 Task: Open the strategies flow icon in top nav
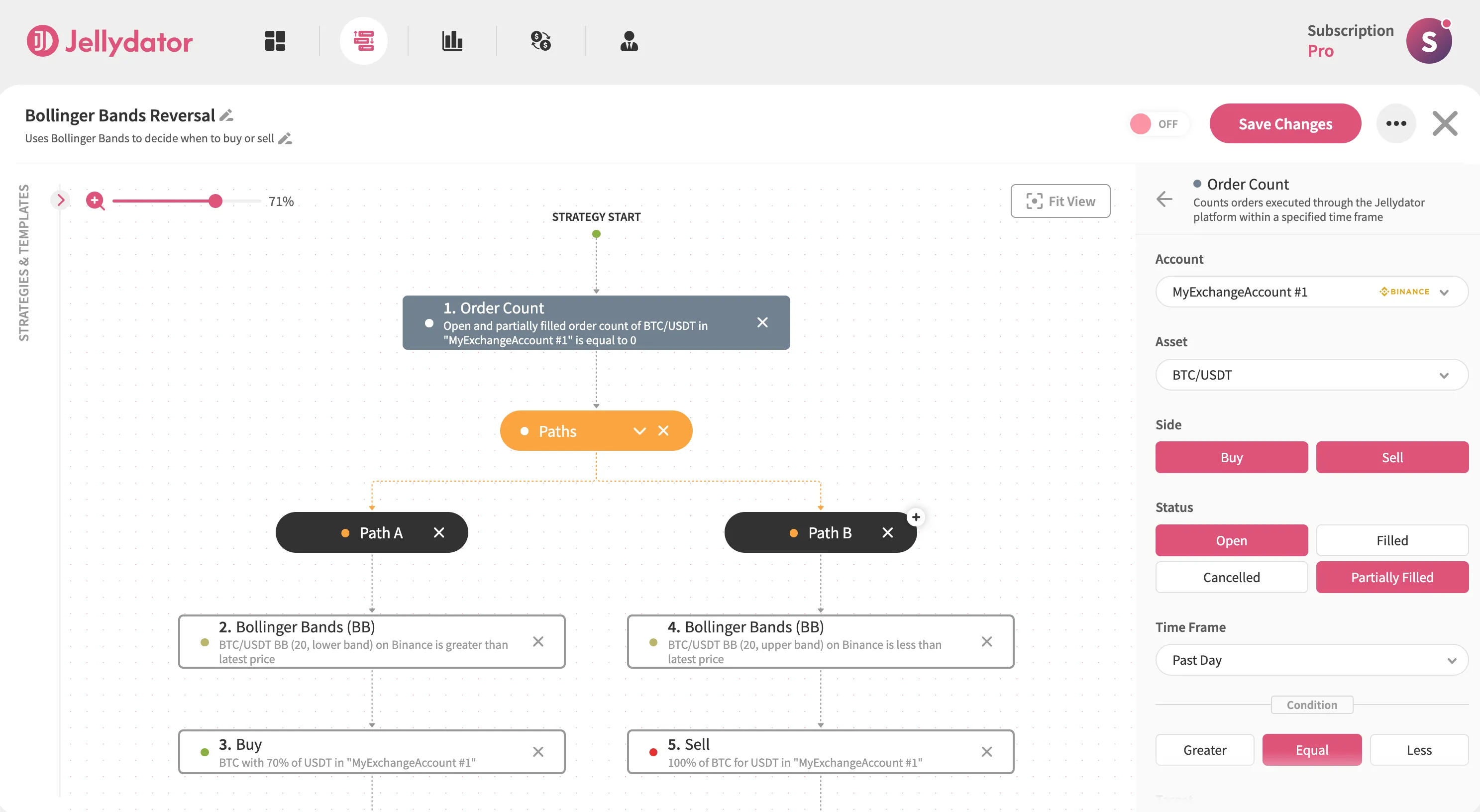[364, 41]
